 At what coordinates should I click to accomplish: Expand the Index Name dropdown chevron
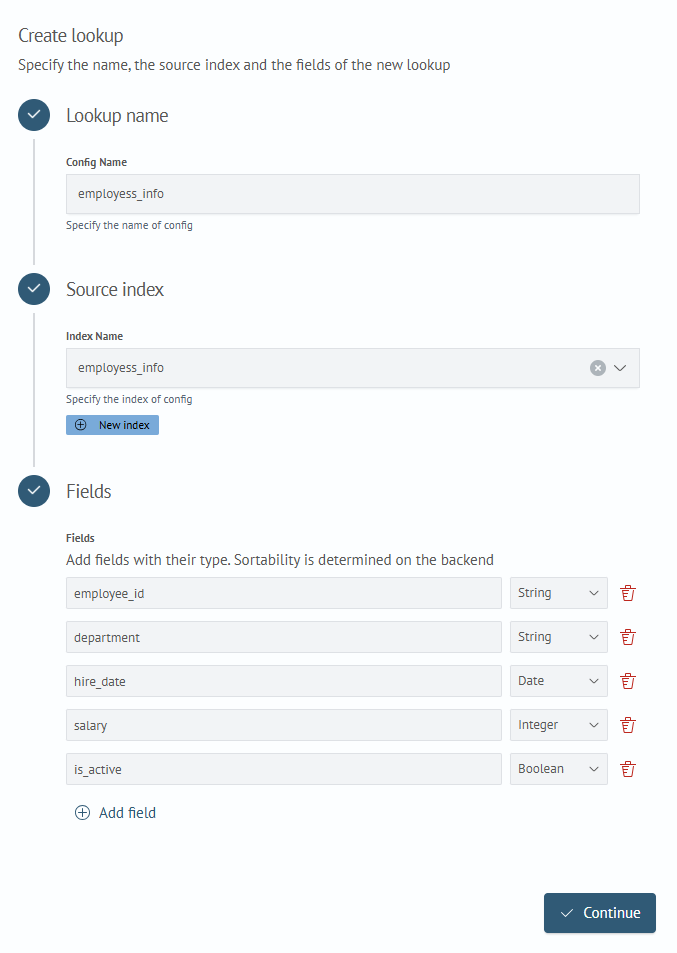620,368
